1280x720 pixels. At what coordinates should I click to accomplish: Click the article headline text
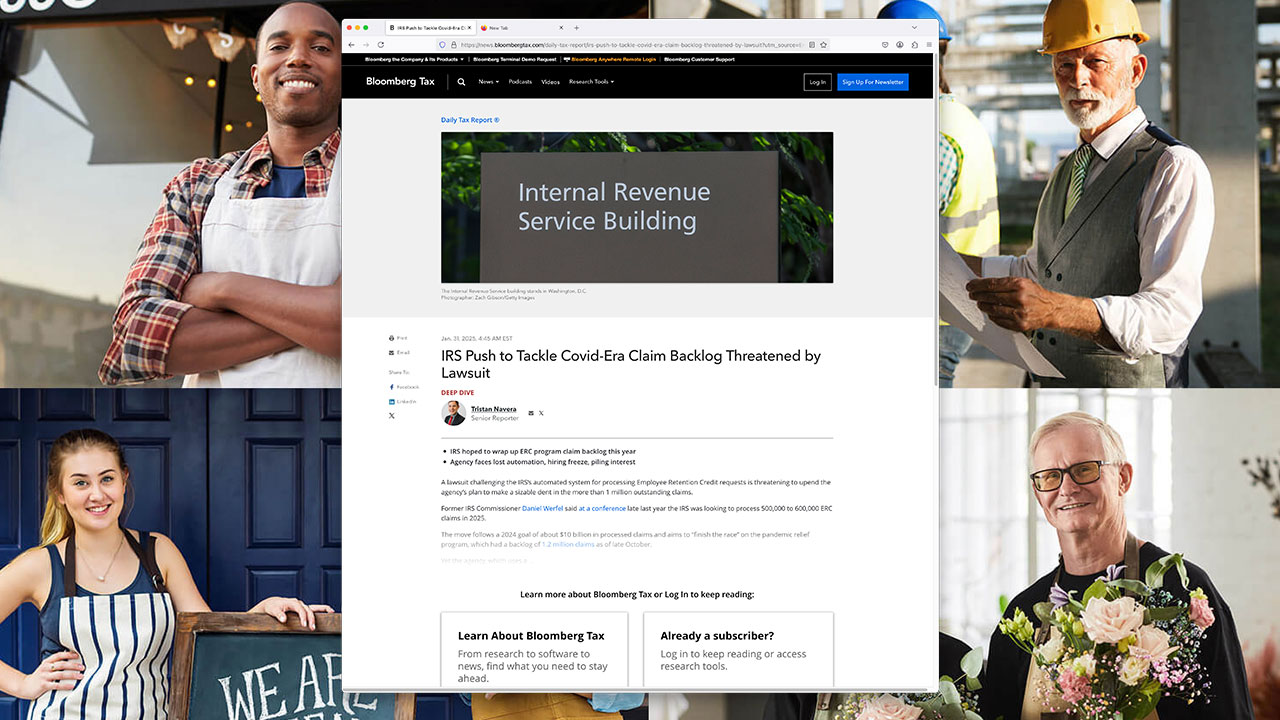[631, 364]
